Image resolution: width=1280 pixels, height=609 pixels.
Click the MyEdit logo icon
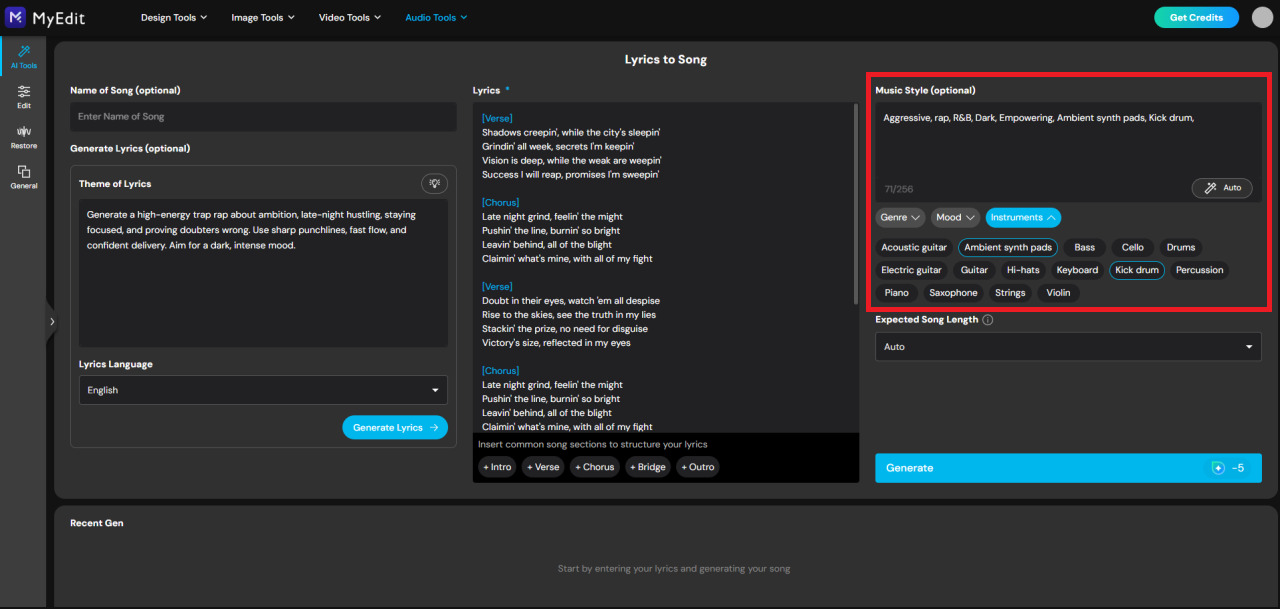coord(15,17)
